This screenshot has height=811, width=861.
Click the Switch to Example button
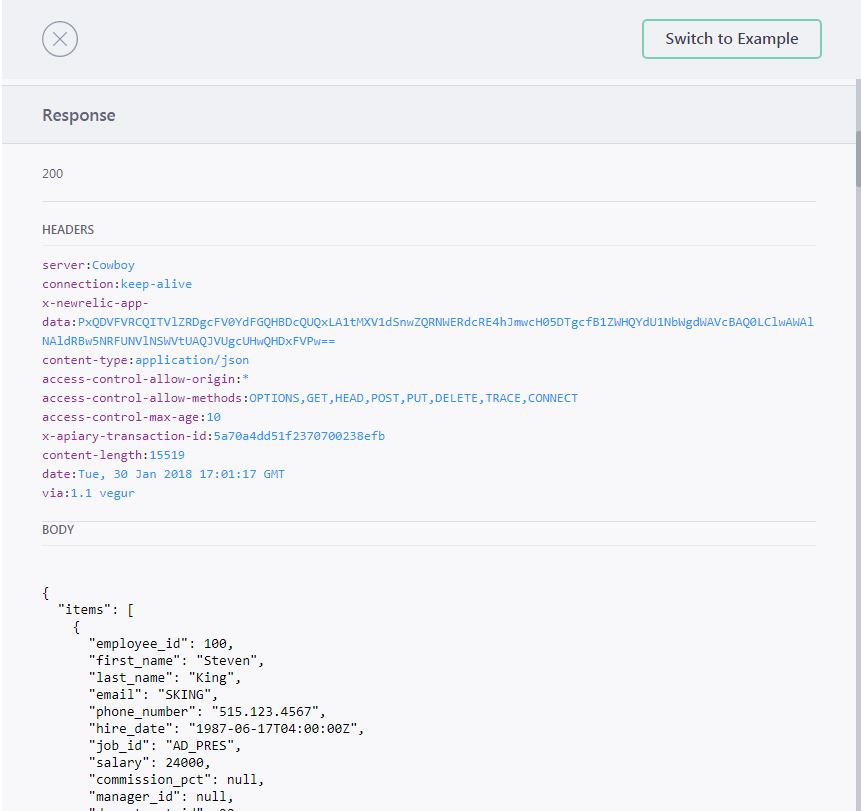point(731,39)
